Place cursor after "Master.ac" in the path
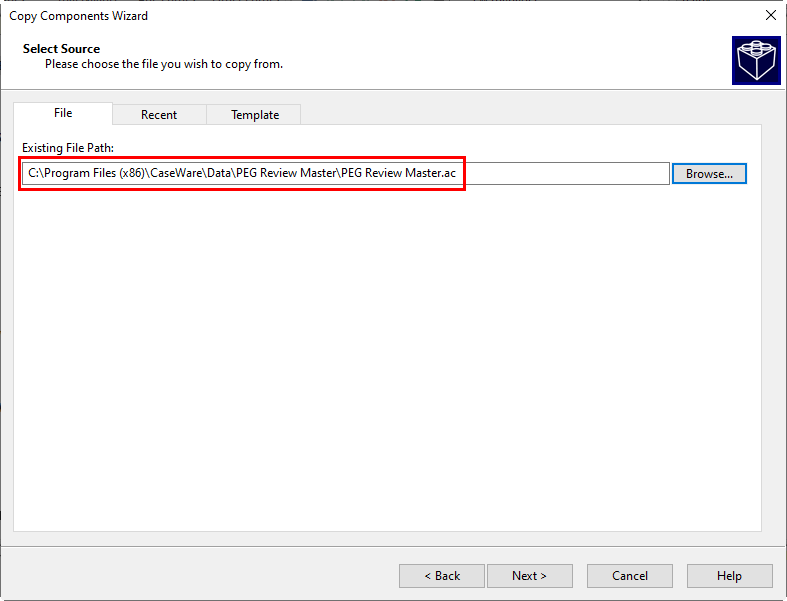The width and height of the screenshot is (787, 601). (457, 173)
